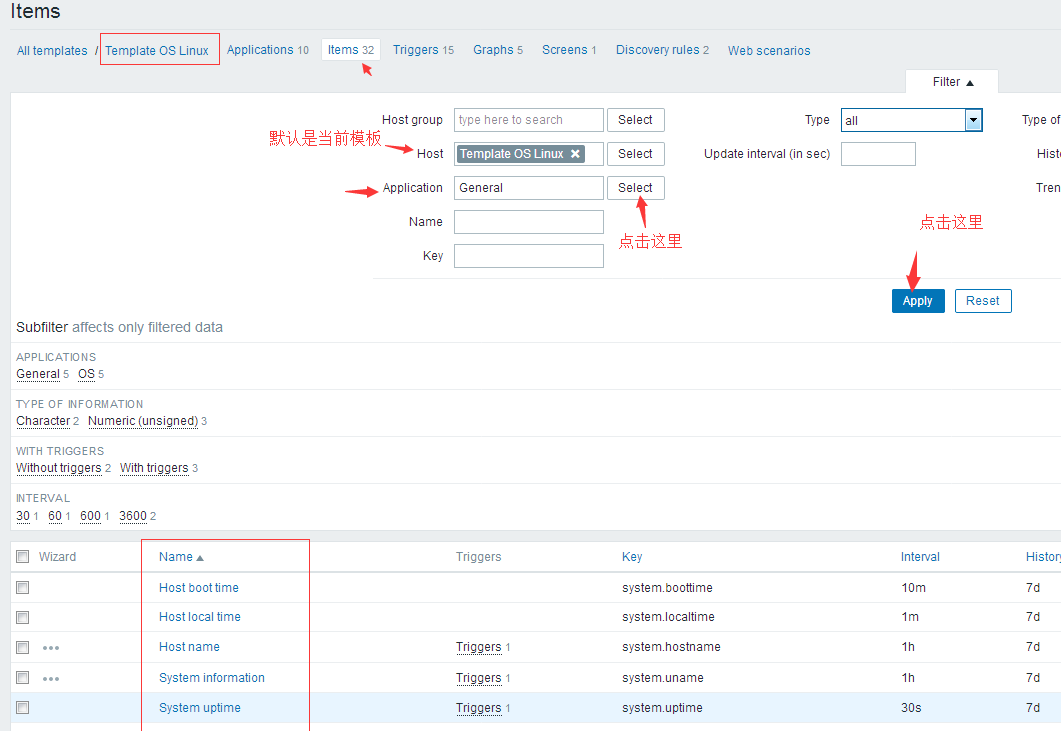The height and width of the screenshot is (731, 1061).
Task: Sort items by Name column header
Action: 176,557
